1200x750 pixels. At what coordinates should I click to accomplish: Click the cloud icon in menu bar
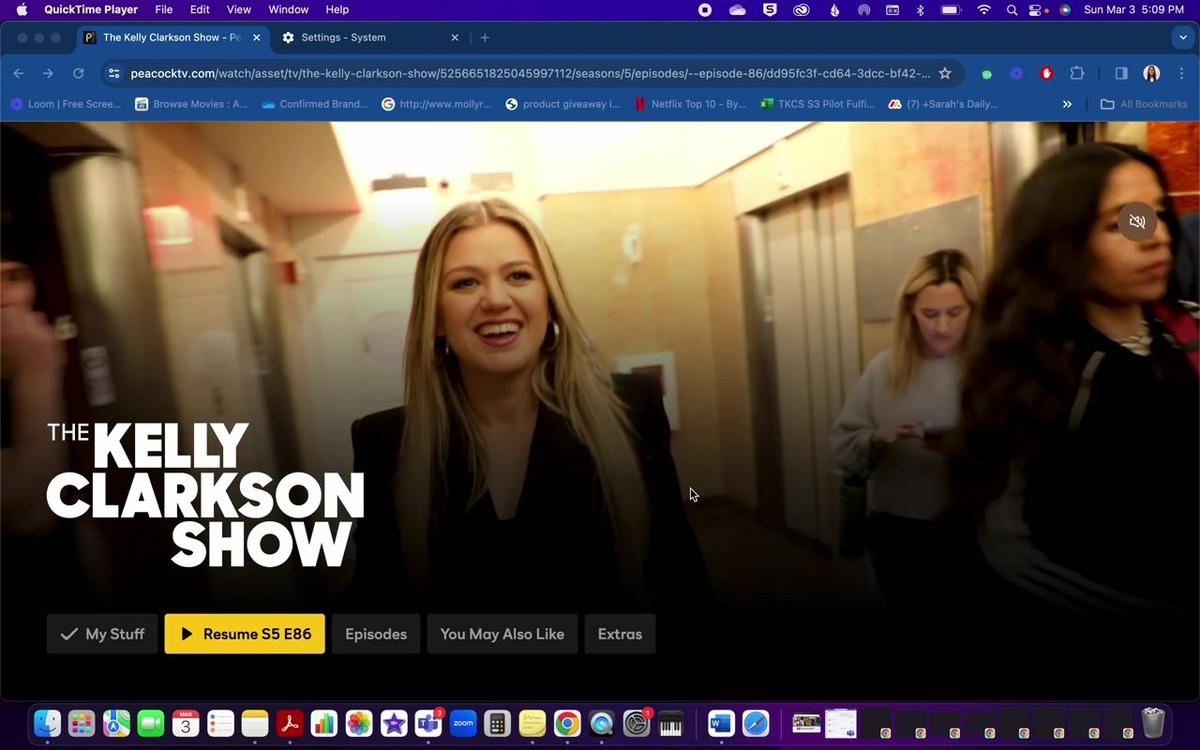pos(738,10)
